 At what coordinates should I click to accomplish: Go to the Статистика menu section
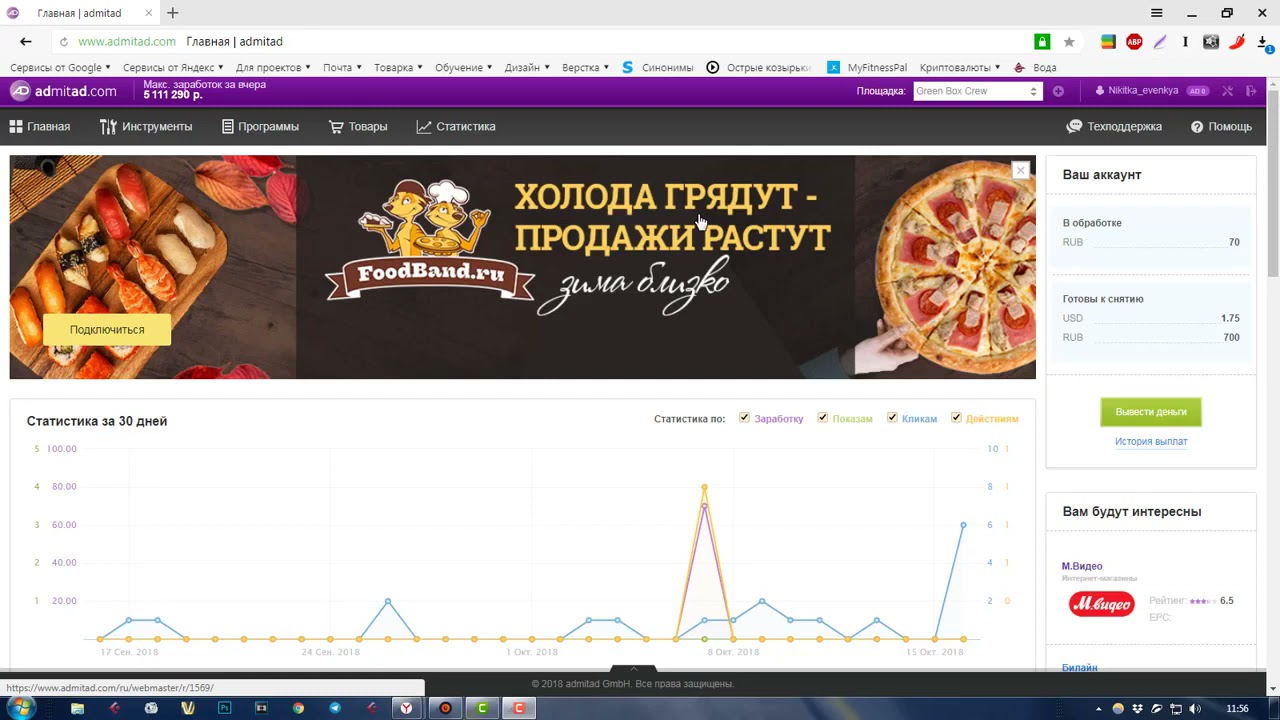(456, 127)
